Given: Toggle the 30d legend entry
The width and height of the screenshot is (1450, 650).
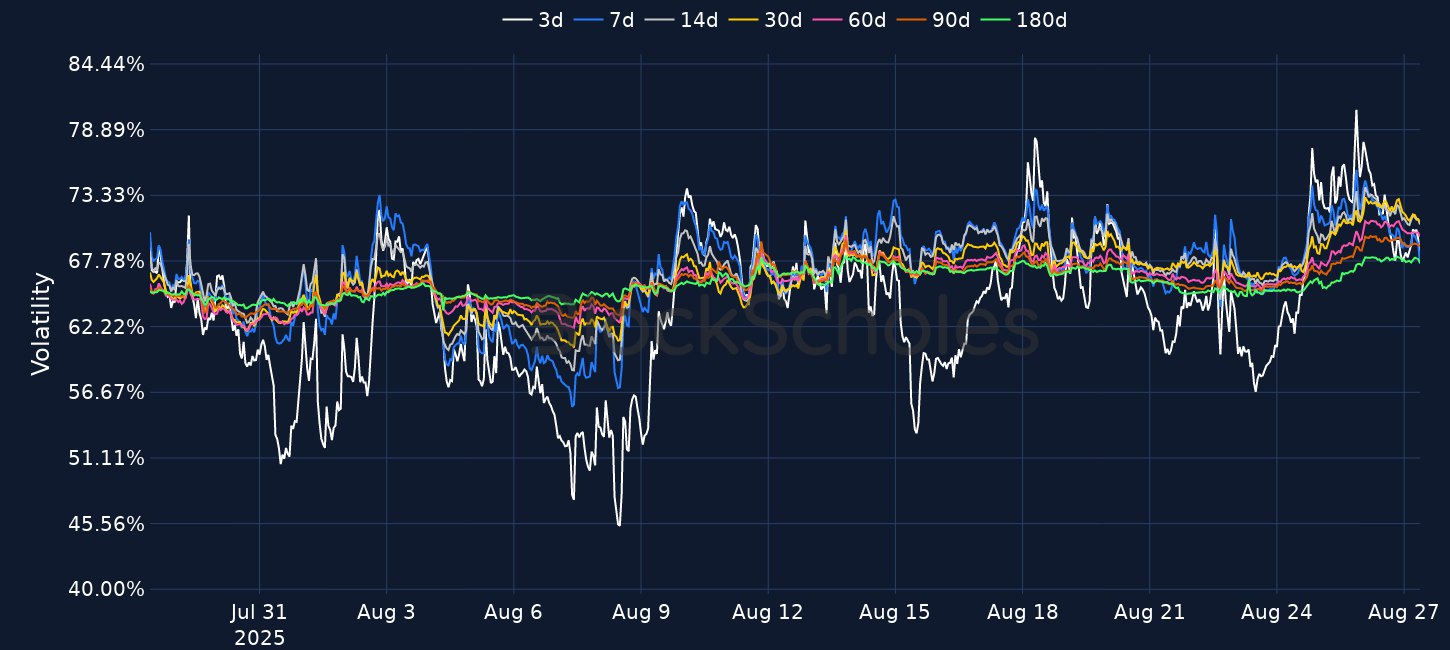Looking at the screenshot, I should pyautogui.click(x=765, y=20).
